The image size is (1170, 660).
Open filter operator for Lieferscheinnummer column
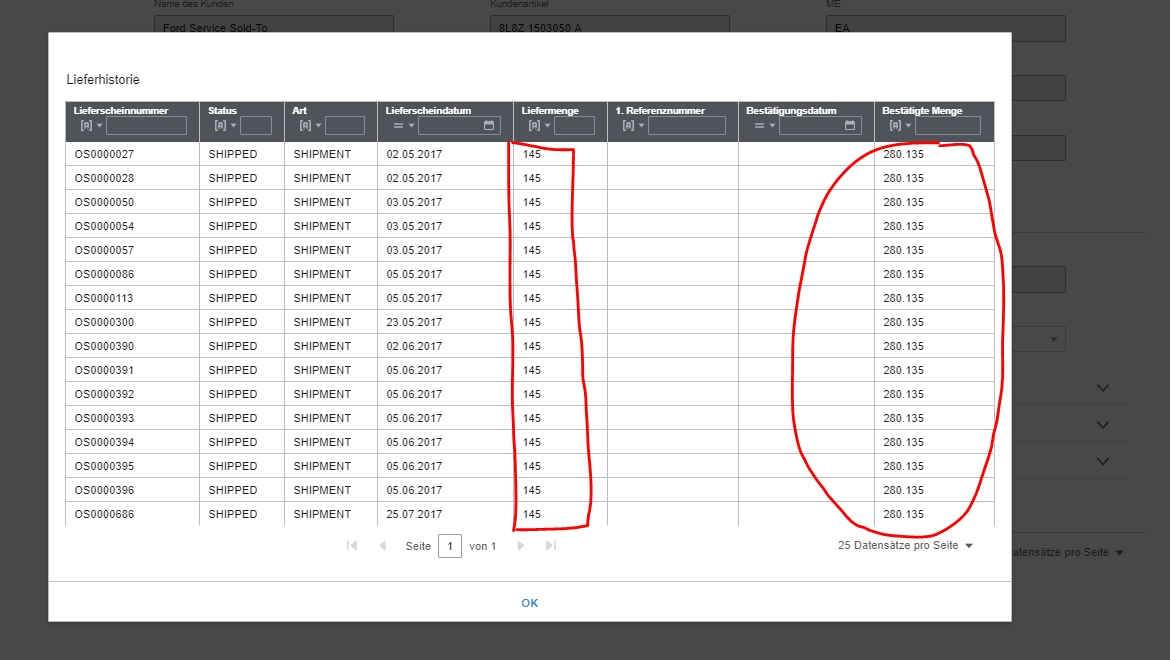tap(91, 125)
